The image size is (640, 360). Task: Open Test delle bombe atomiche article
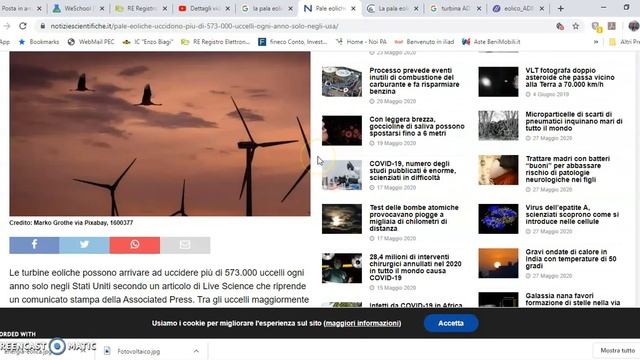pos(414,218)
